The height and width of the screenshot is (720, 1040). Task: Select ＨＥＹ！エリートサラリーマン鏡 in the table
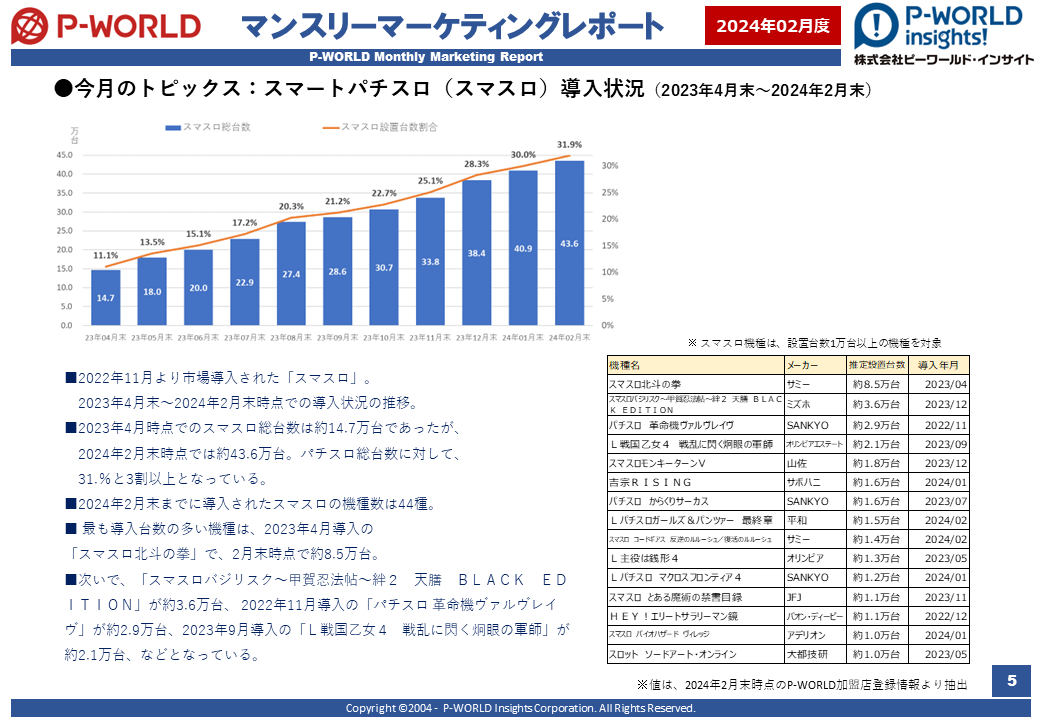(674, 616)
